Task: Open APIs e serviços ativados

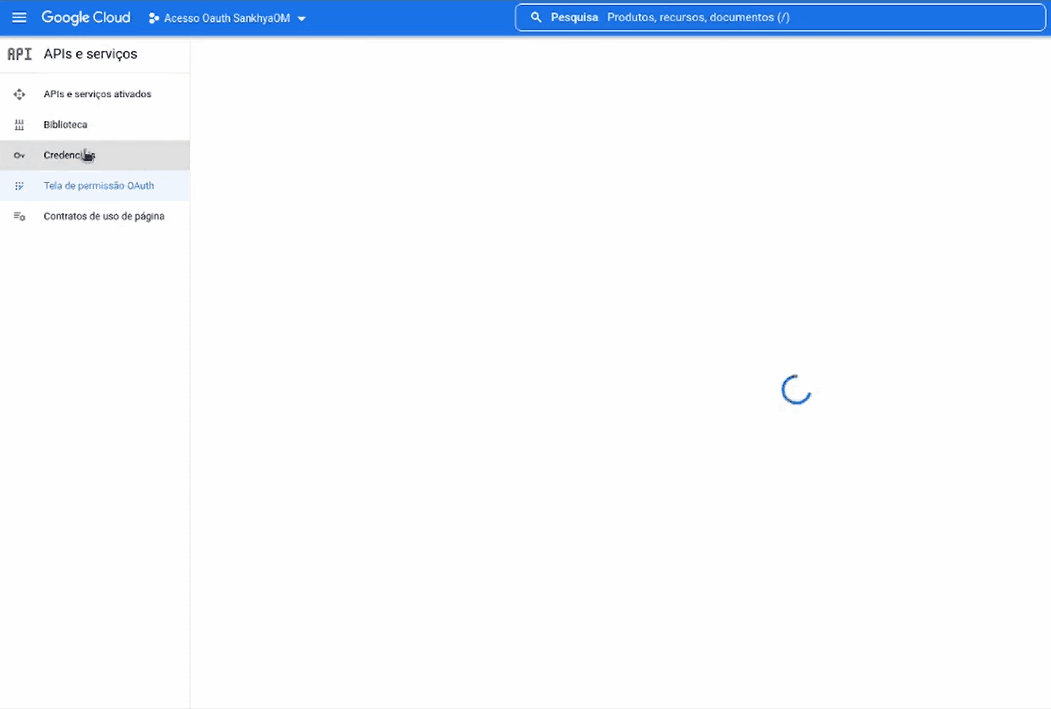Action: [x=95, y=94]
